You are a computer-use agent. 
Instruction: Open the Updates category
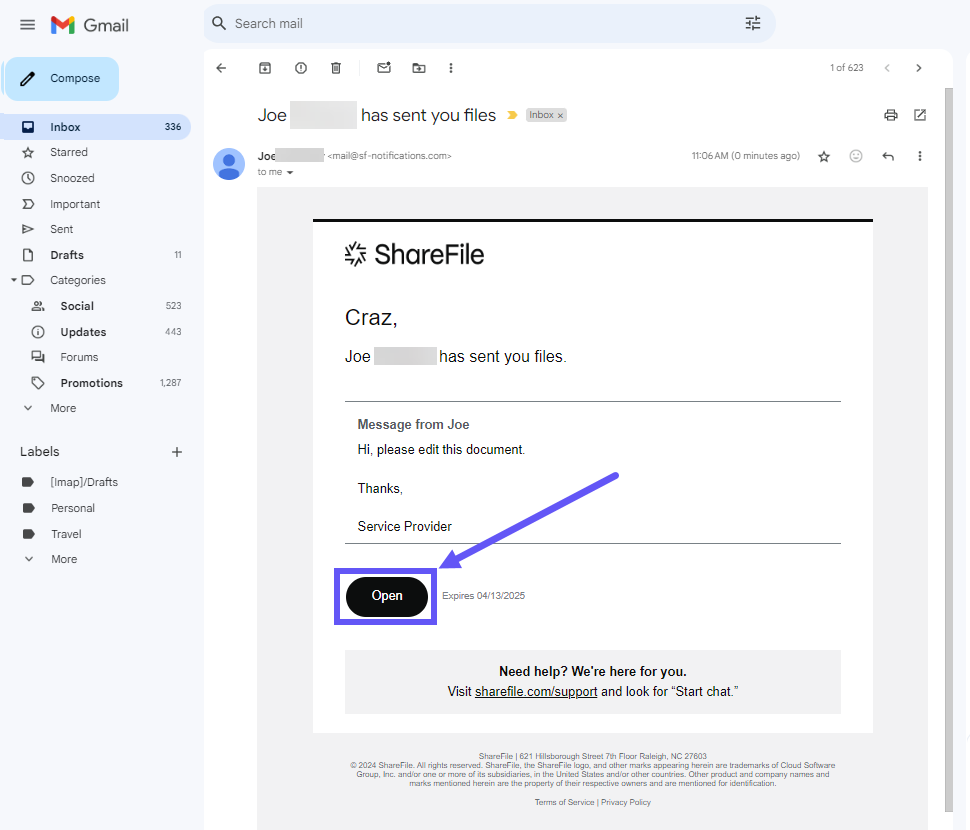click(96, 332)
